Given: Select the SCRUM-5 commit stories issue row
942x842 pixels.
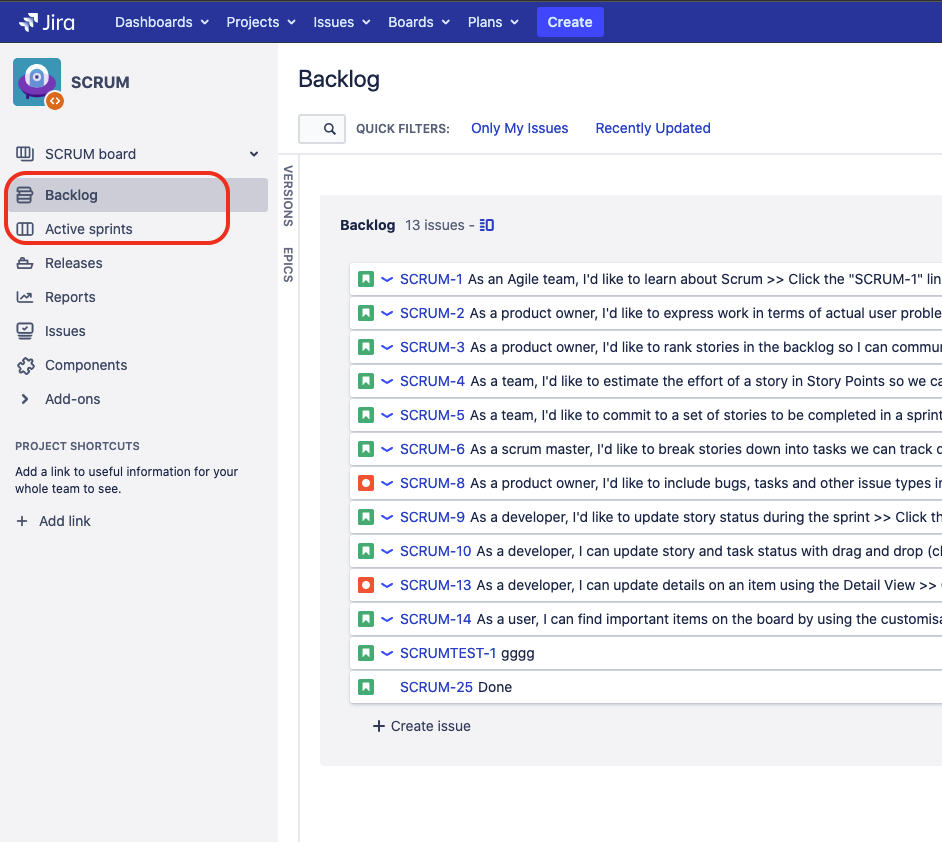Looking at the screenshot, I should point(646,415).
